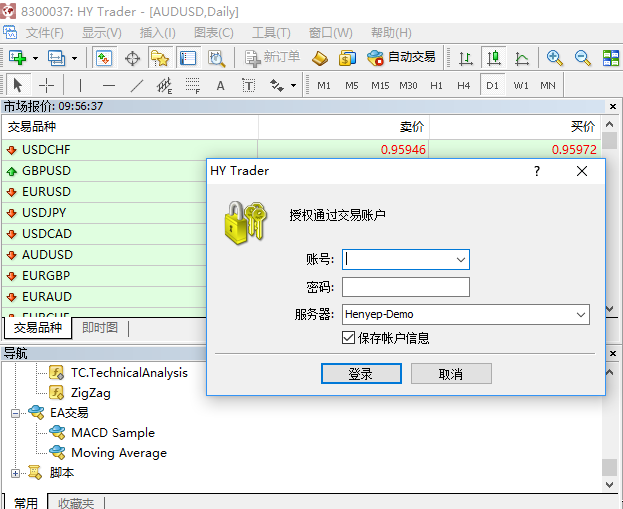Select the M15 timeframe

pyautogui.click(x=380, y=85)
